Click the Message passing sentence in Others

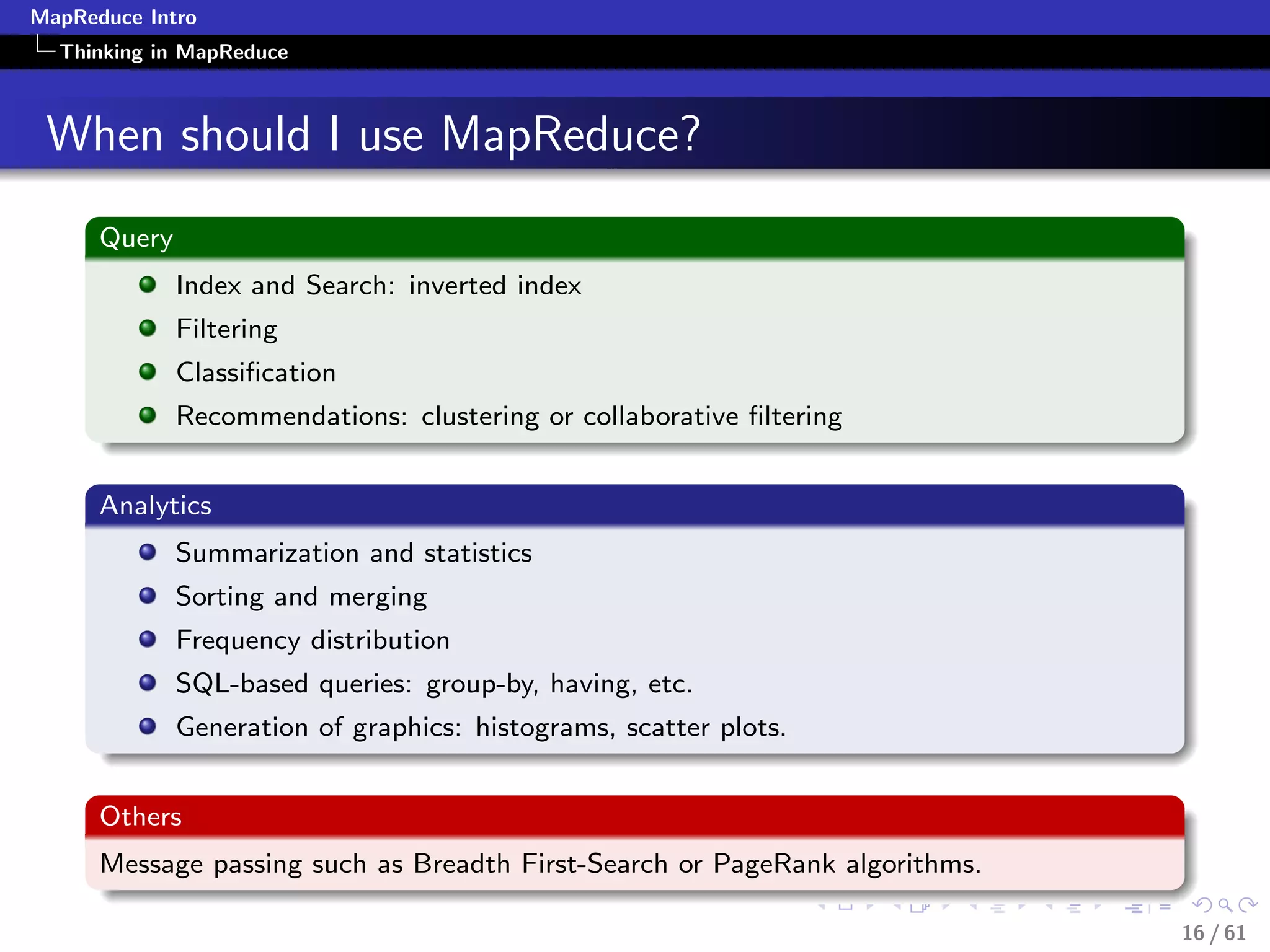point(541,864)
